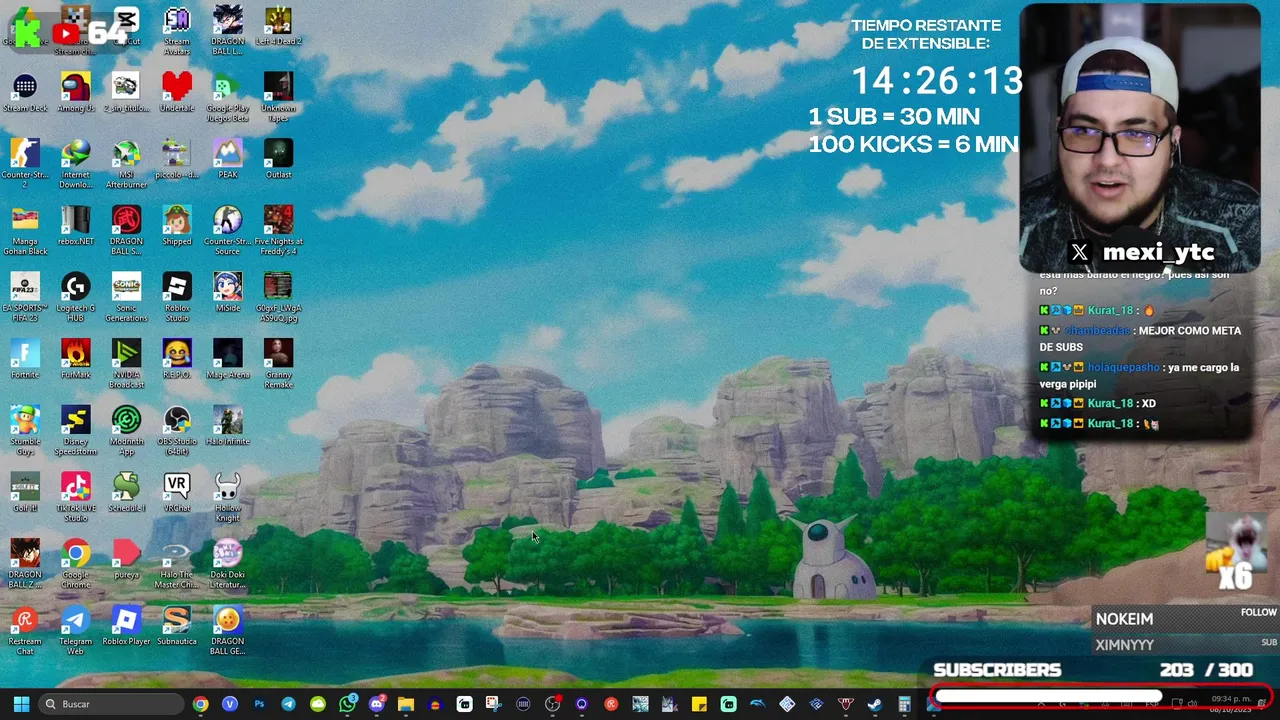
Task: Launch Granny Remake from the desktop
Action: pos(278,364)
